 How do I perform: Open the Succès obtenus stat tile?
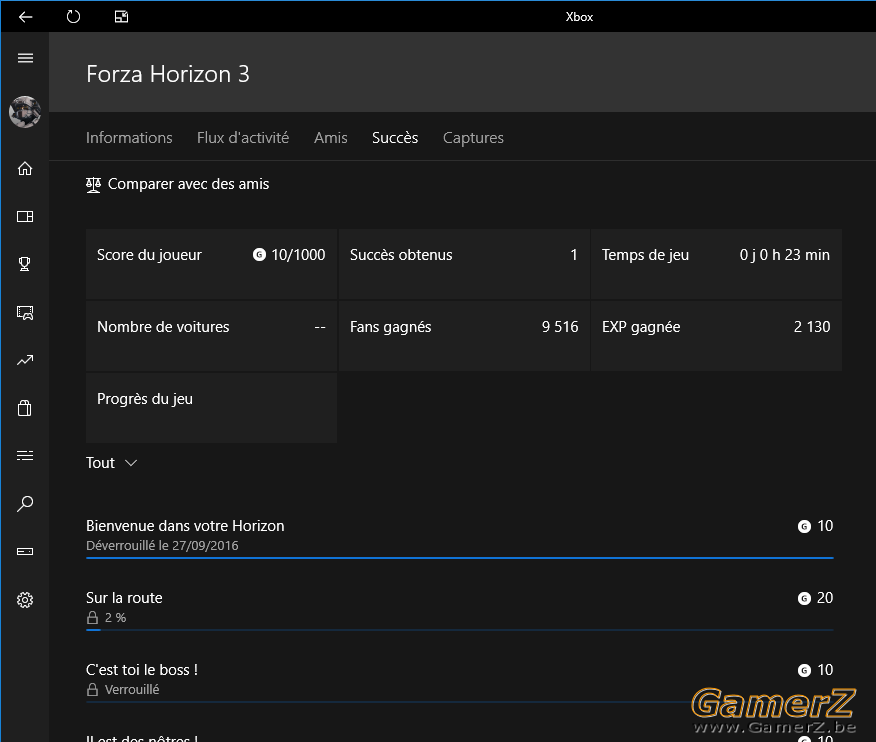tap(464, 264)
